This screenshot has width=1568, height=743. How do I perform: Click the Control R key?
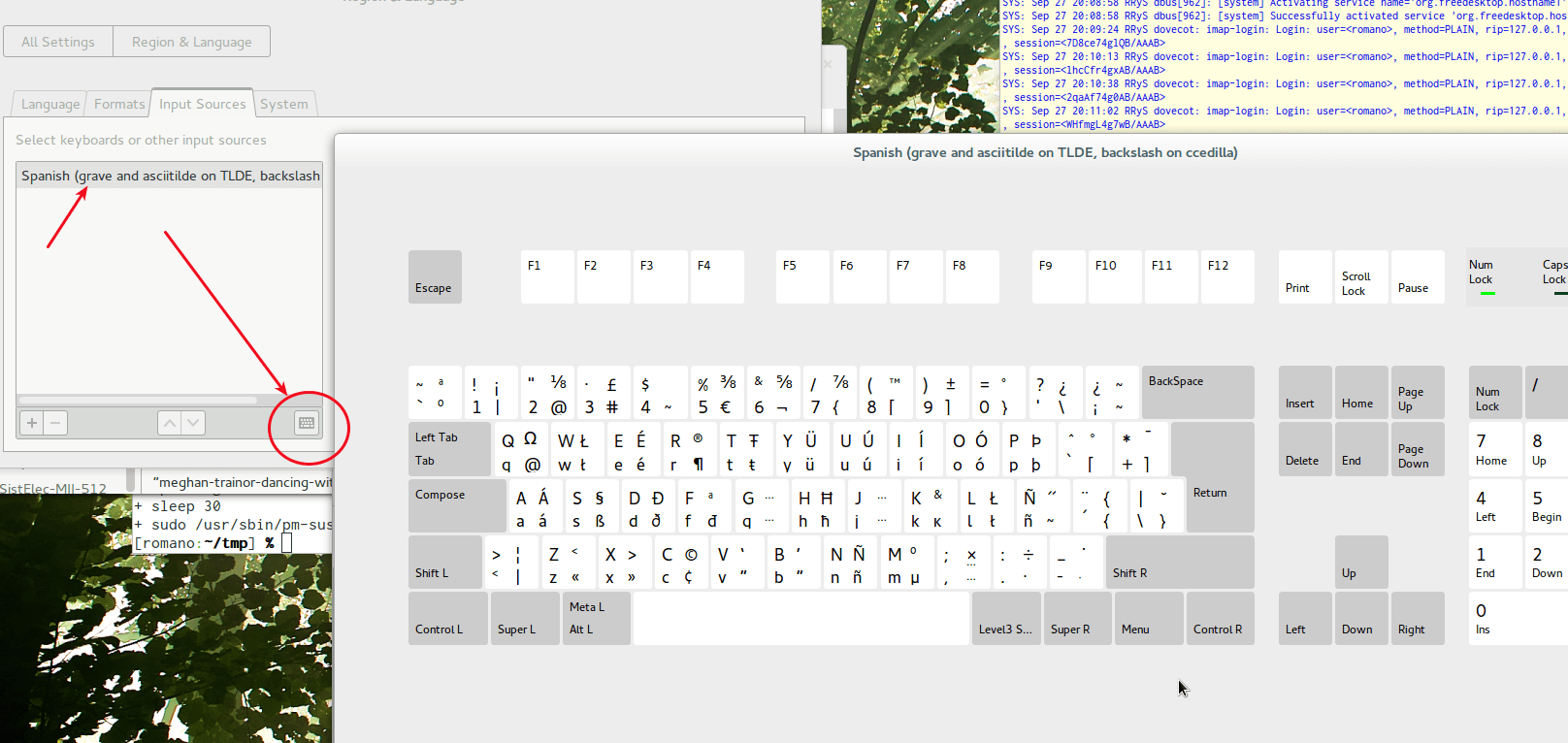tap(1221, 618)
